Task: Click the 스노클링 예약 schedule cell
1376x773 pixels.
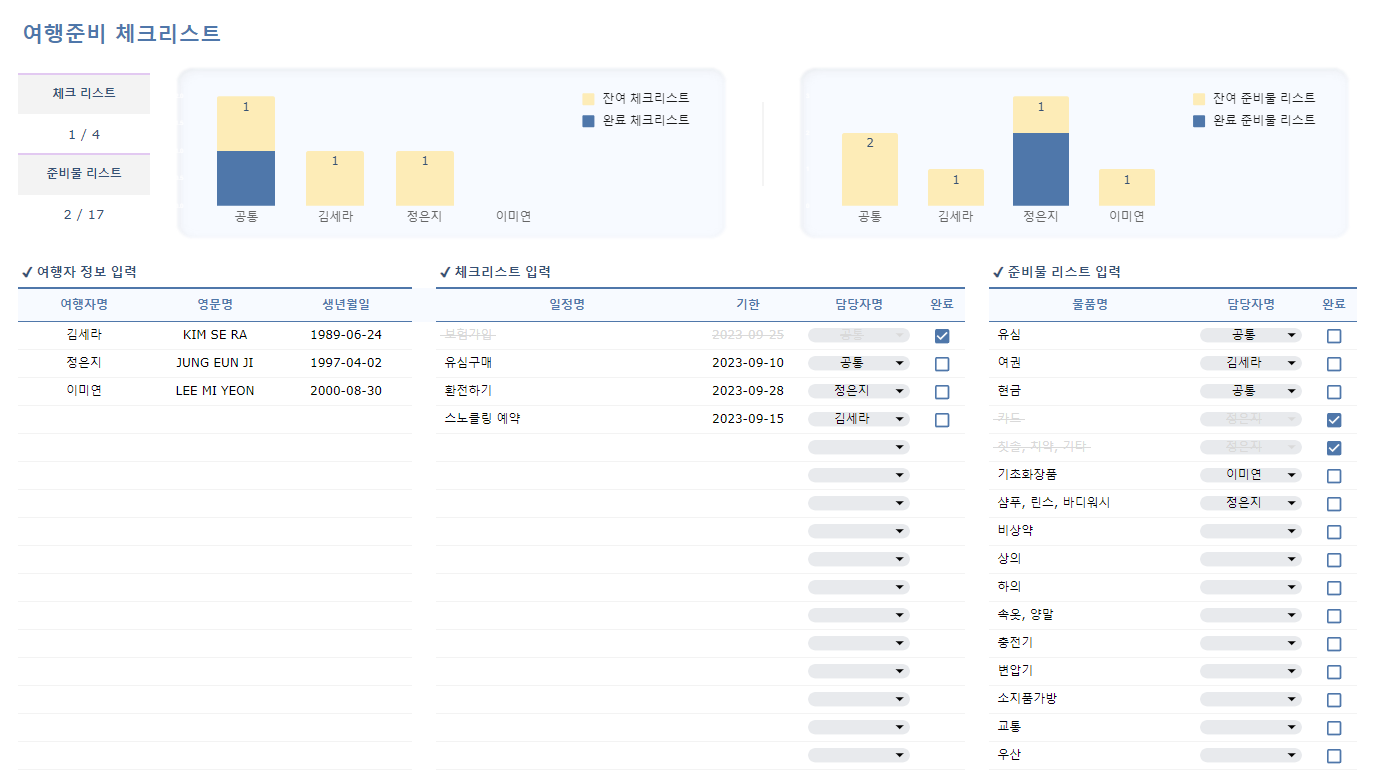Action: (x=567, y=419)
